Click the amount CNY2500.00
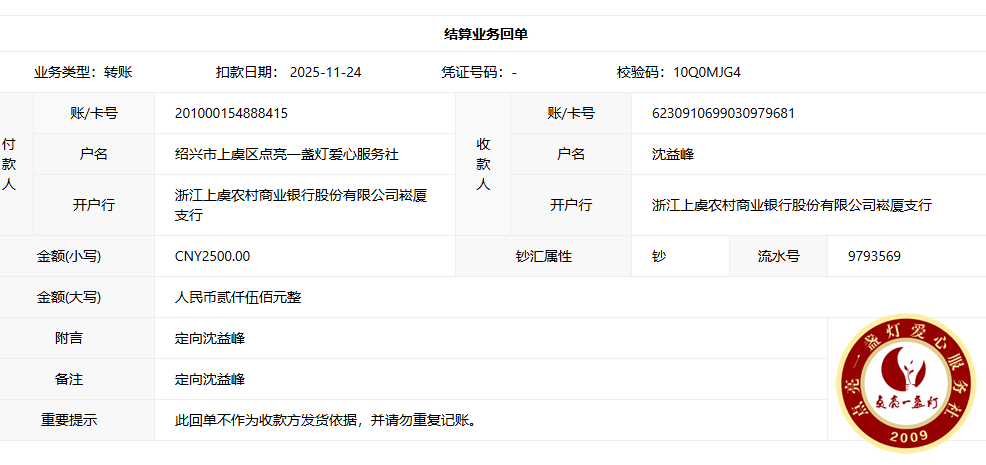Image resolution: width=986 pixels, height=465 pixels. point(213,256)
